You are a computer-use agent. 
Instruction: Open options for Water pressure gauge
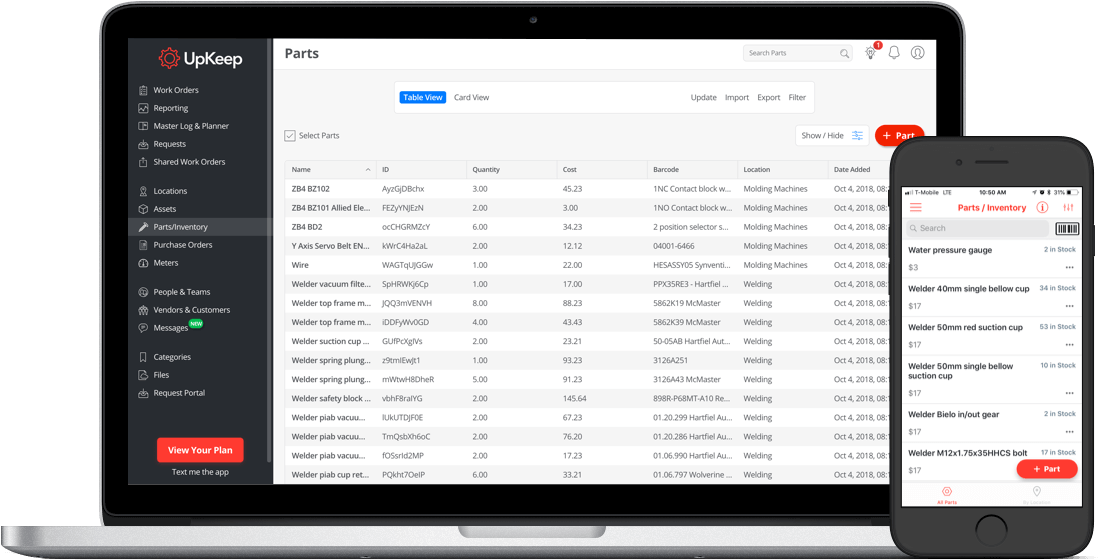[1069, 267]
